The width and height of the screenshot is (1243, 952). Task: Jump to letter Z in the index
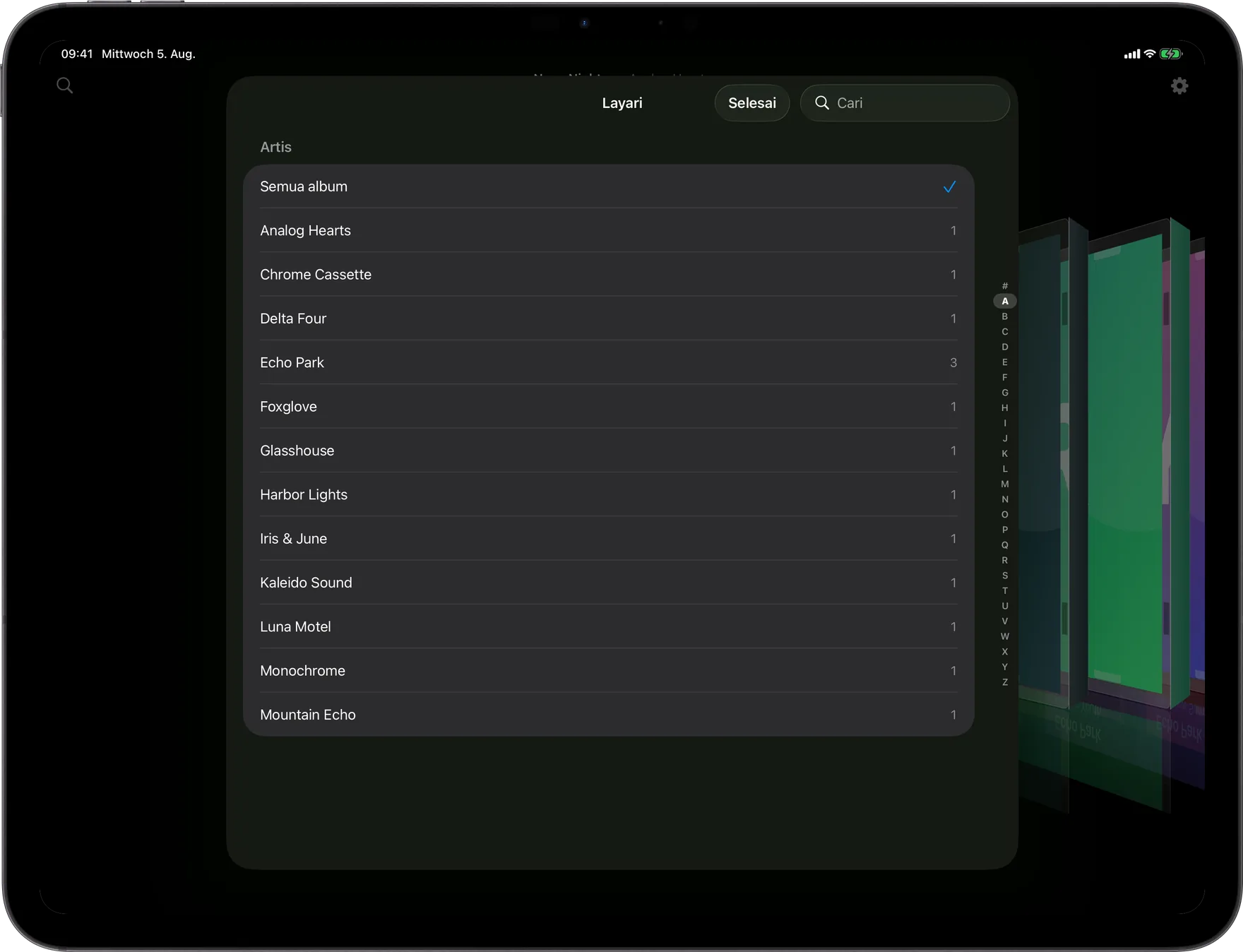click(x=1005, y=682)
